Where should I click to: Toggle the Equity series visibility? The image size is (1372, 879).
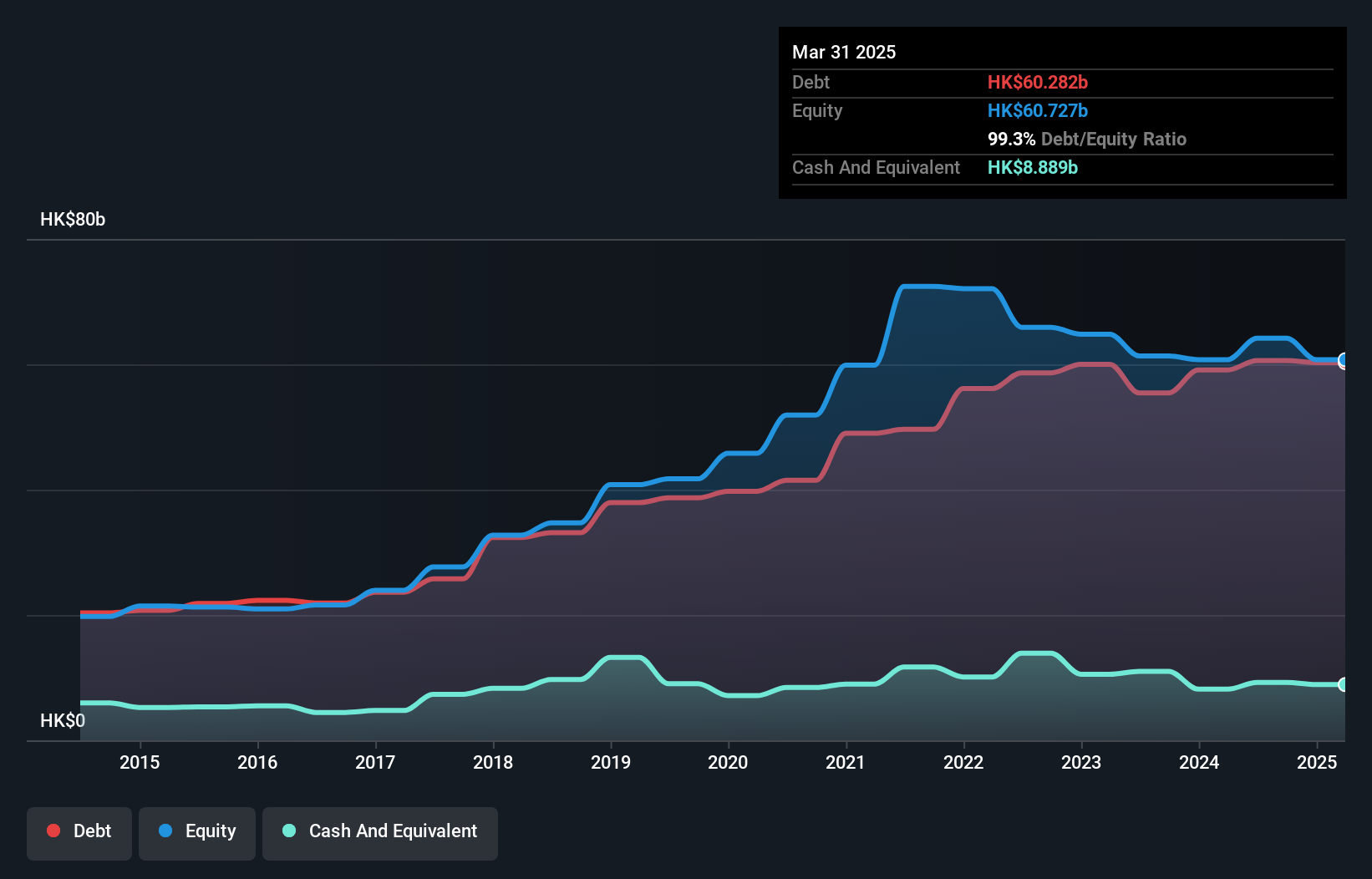[x=197, y=833]
